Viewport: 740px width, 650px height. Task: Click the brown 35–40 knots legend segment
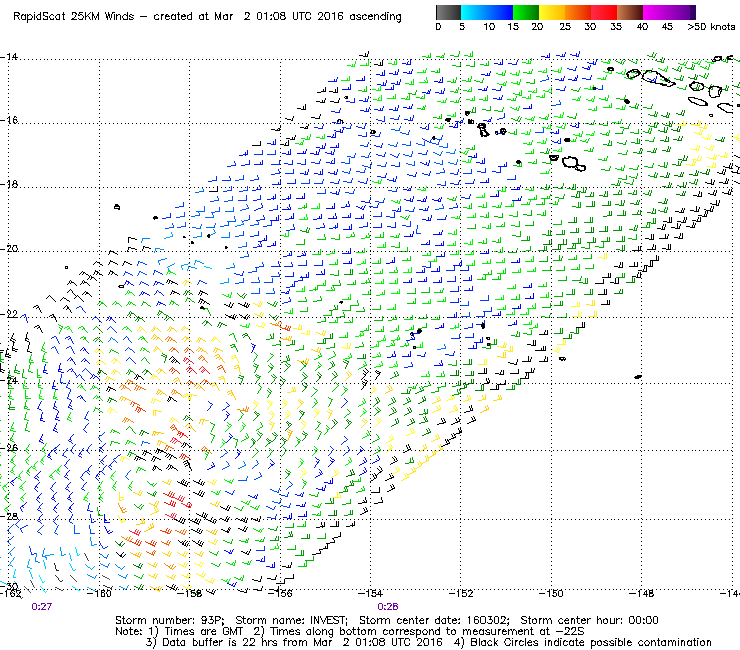pyautogui.click(x=630, y=12)
